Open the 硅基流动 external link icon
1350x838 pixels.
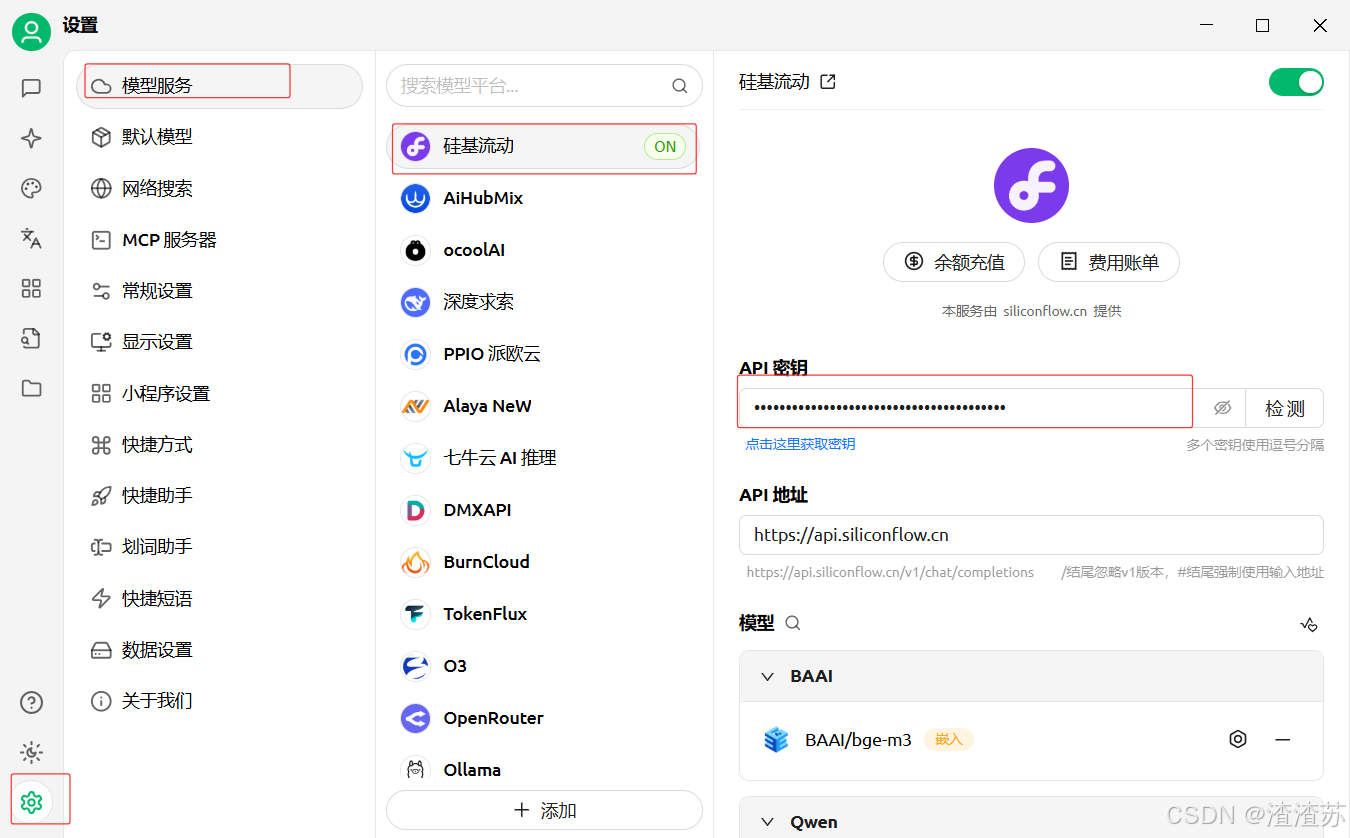pyautogui.click(x=828, y=82)
